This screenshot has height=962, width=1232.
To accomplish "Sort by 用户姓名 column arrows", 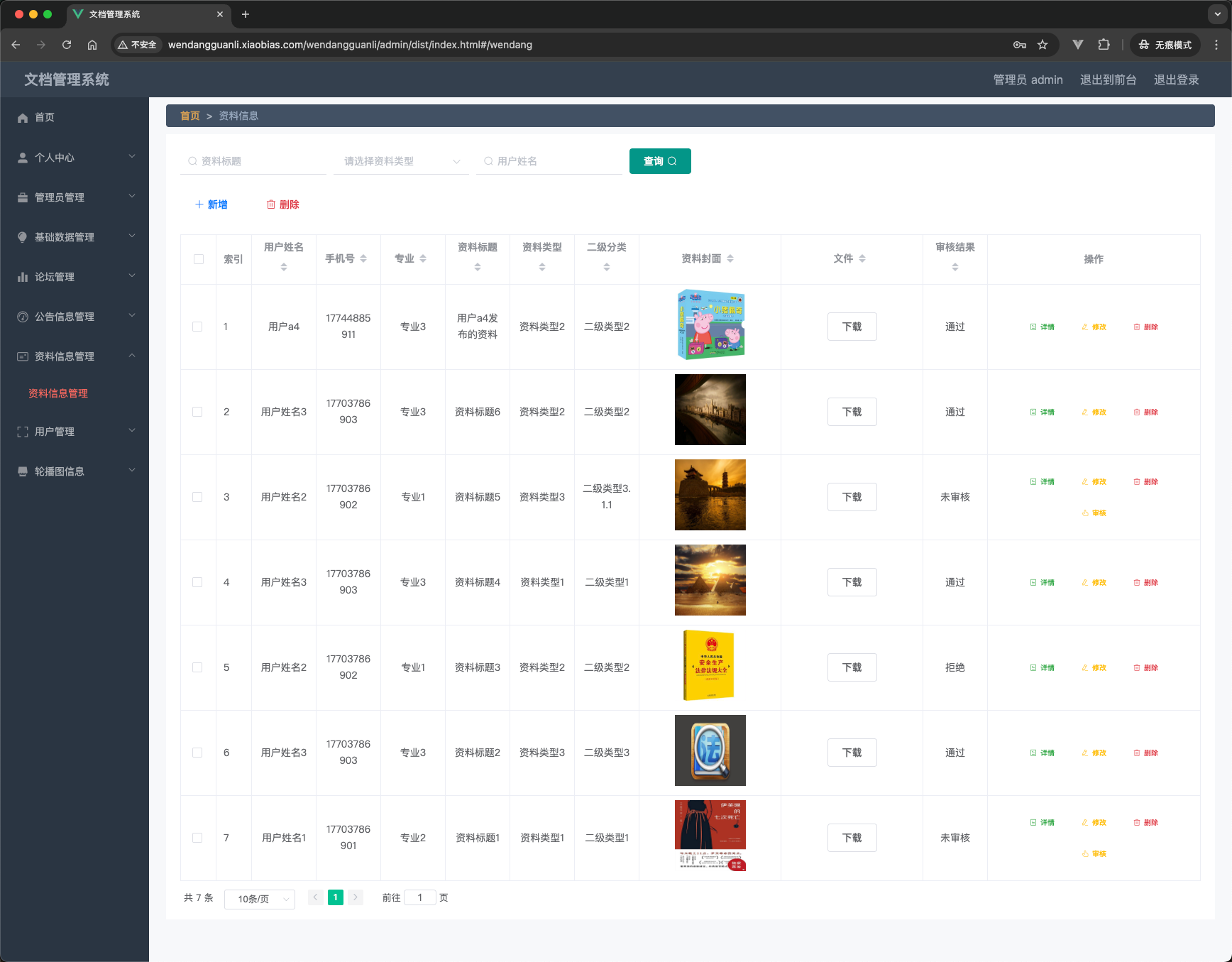I will [x=284, y=267].
